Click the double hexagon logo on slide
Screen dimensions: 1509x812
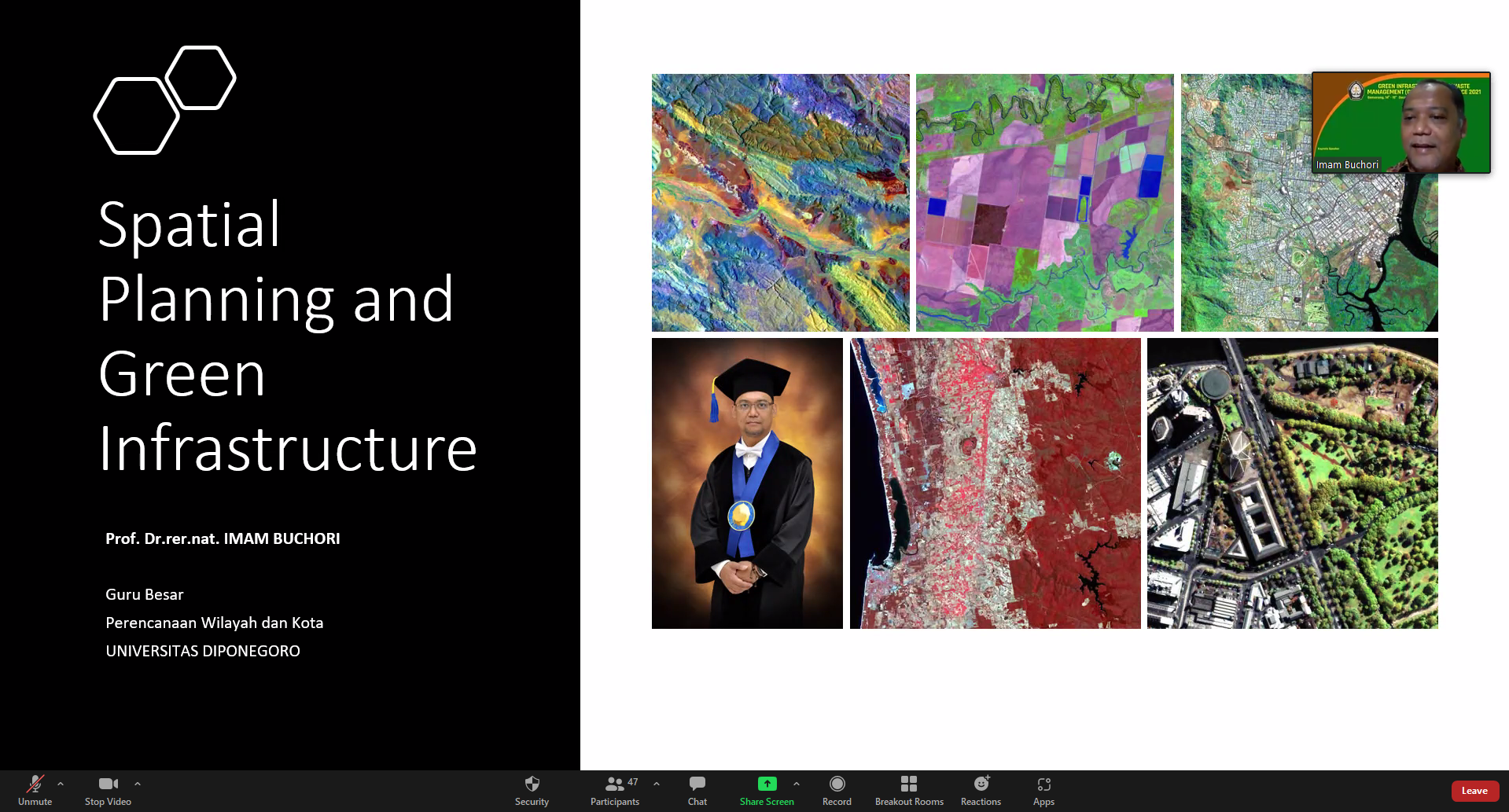(164, 100)
